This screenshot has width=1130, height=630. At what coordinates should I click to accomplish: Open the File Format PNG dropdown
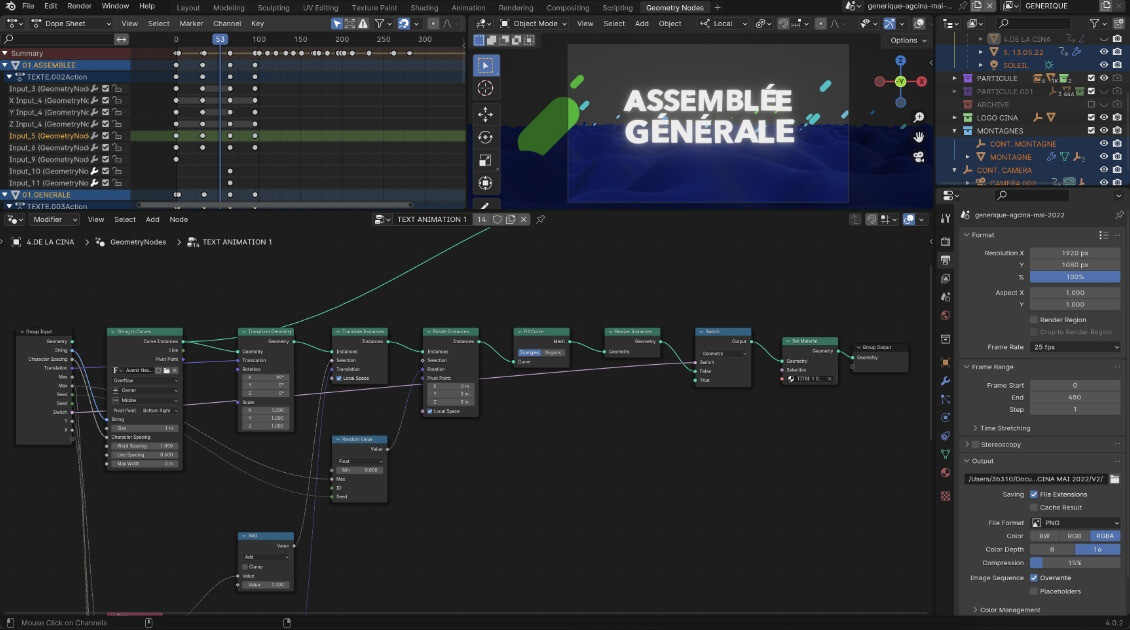click(x=1075, y=523)
